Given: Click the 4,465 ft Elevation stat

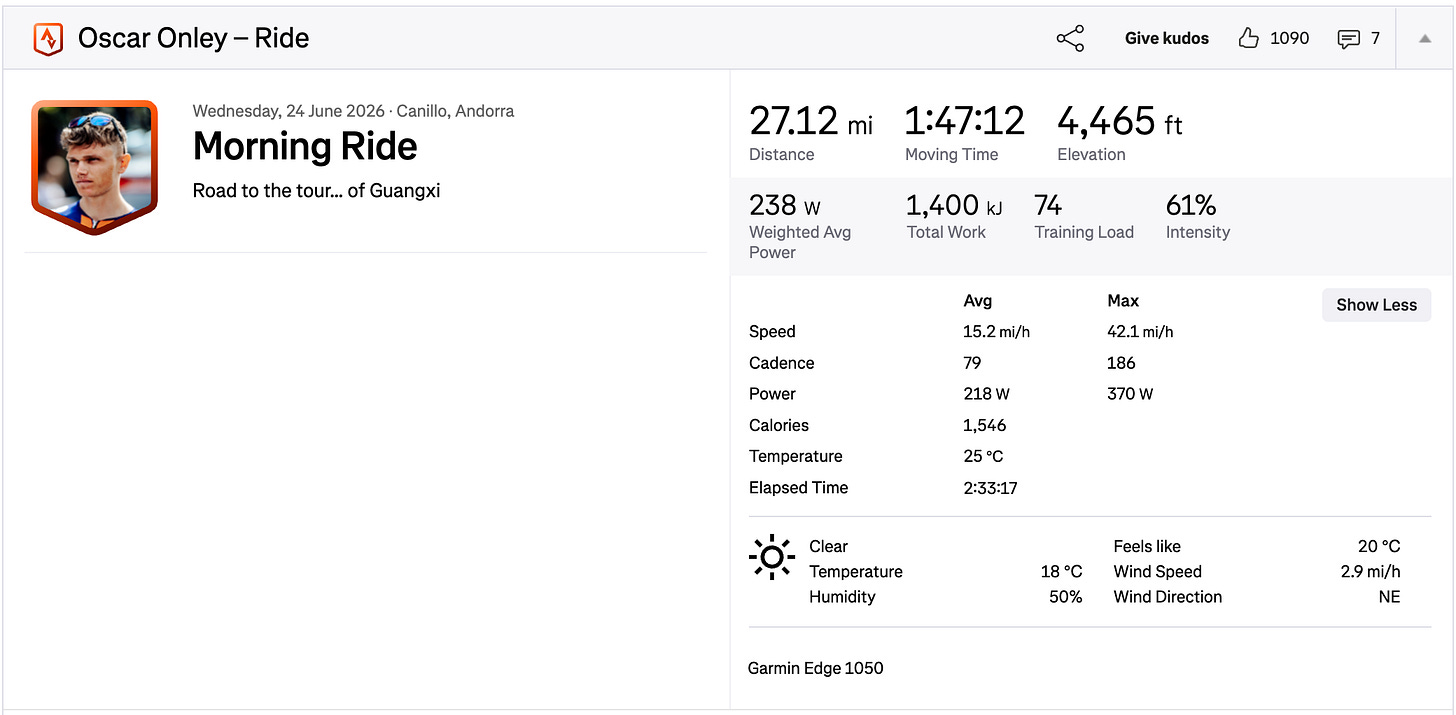Looking at the screenshot, I should point(1120,131).
